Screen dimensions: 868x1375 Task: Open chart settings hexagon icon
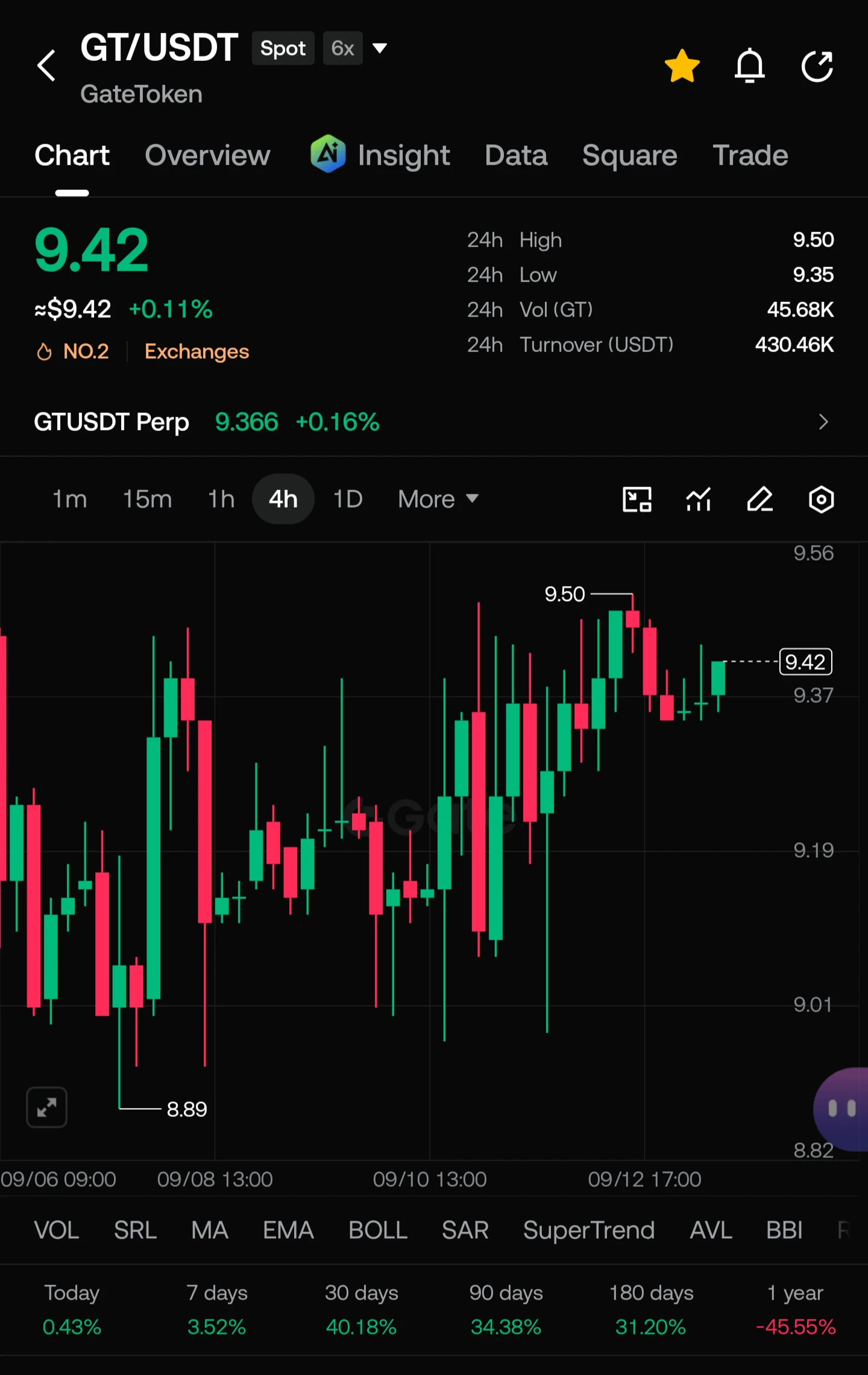[x=821, y=499]
